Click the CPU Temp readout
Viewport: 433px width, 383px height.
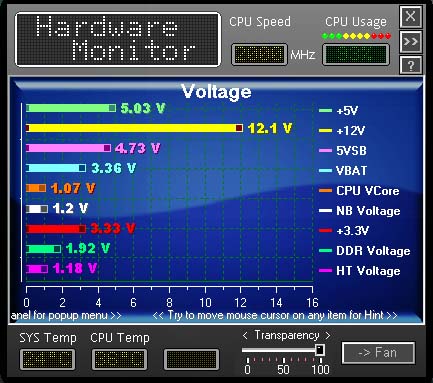[119, 359]
